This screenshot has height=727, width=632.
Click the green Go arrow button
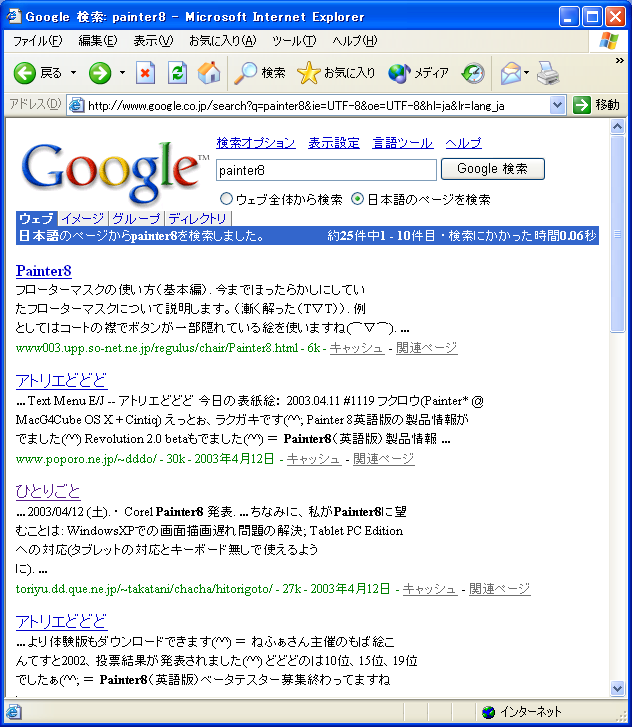pos(581,105)
